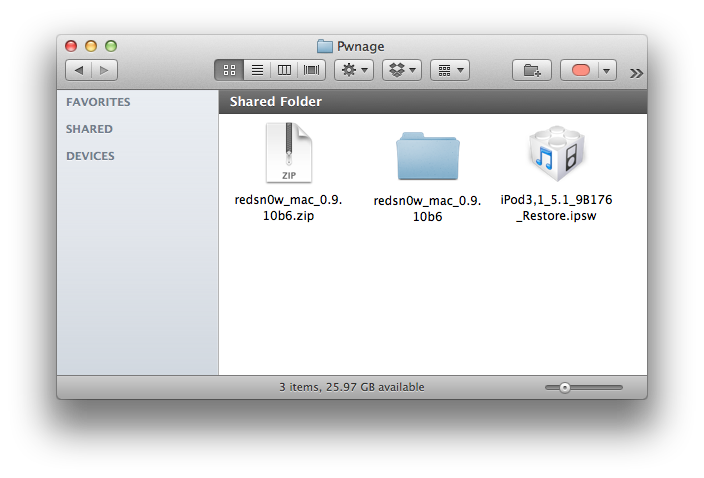Select the redsn0w_mac_0.9.10b6 folder icon
The image size is (704, 478).
[x=428, y=156]
